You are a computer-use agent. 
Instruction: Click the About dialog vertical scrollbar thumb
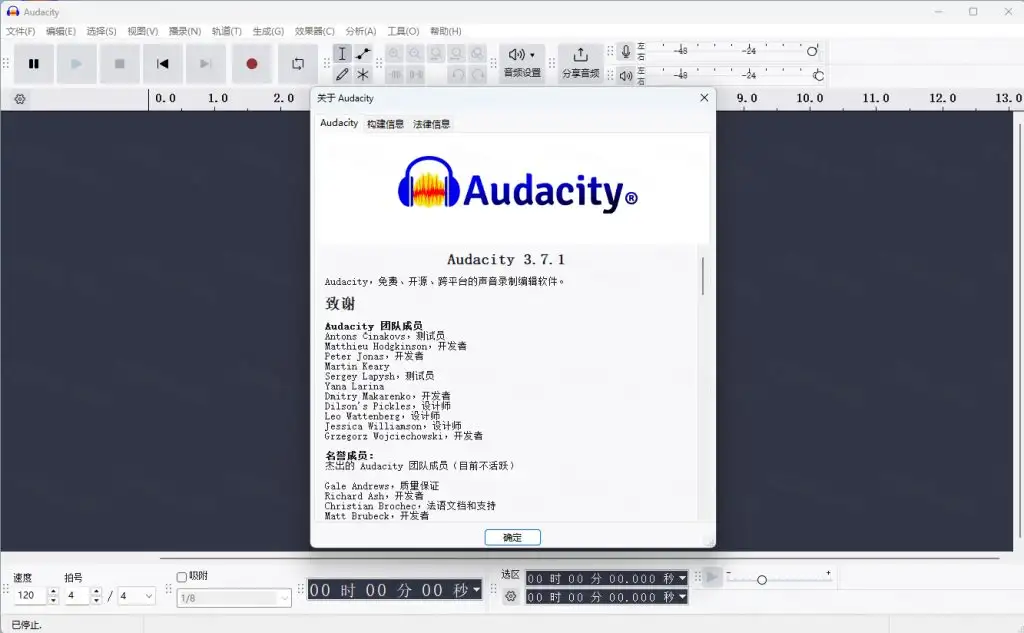703,276
